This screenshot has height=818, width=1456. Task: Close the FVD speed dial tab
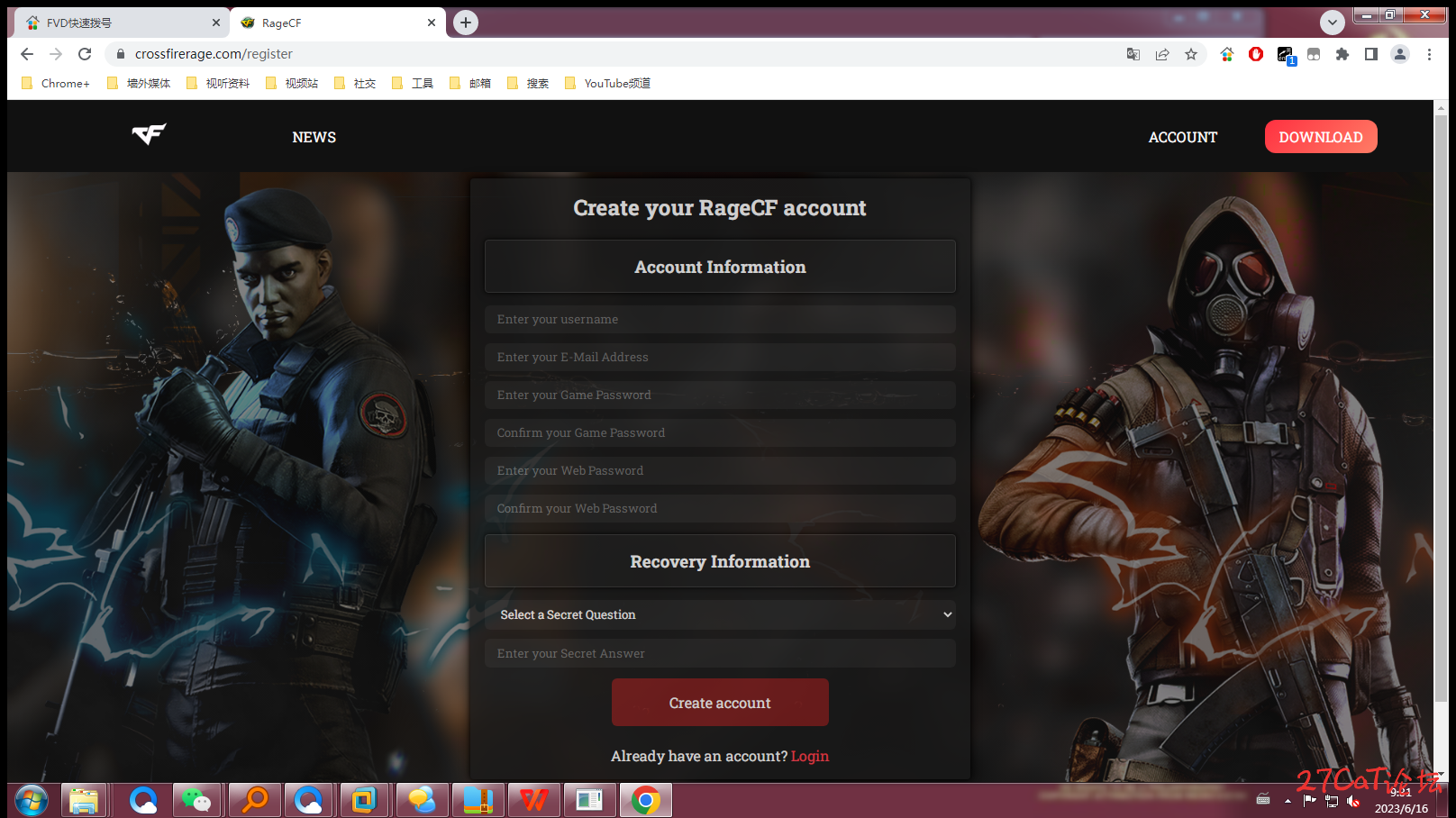(216, 23)
